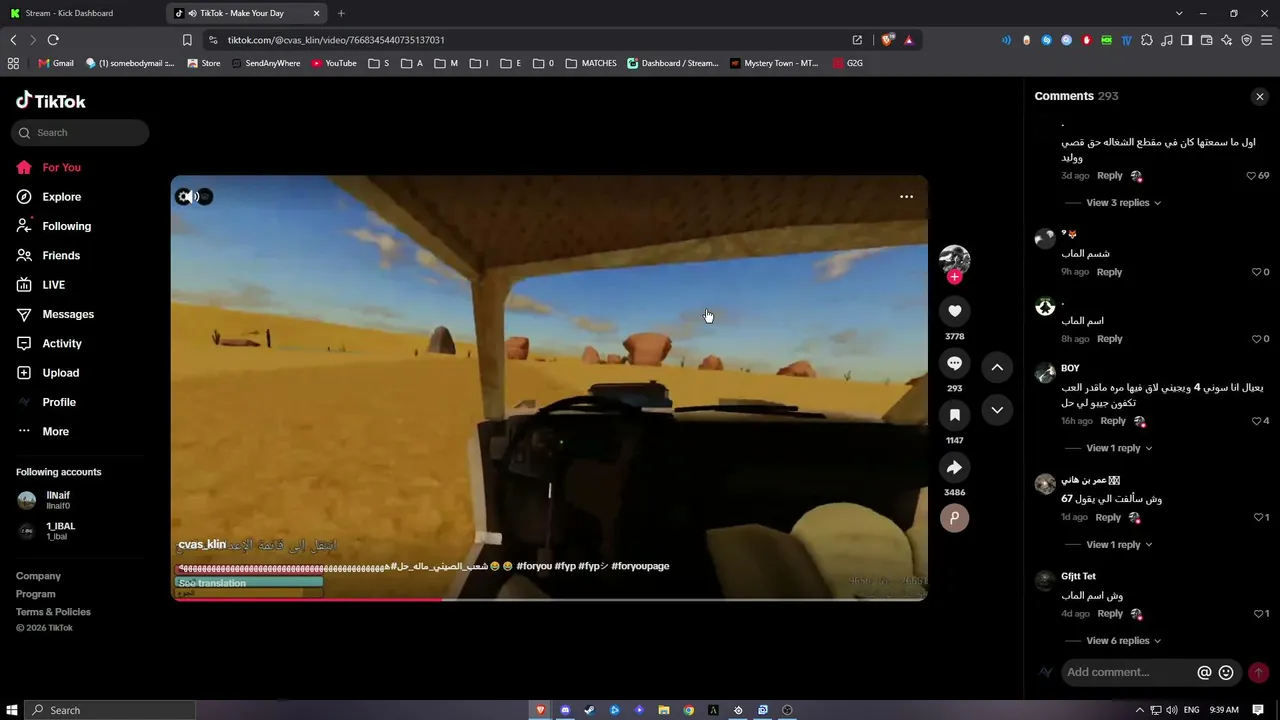Open the Program footer link

pyautogui.click(x=36, y=594)
